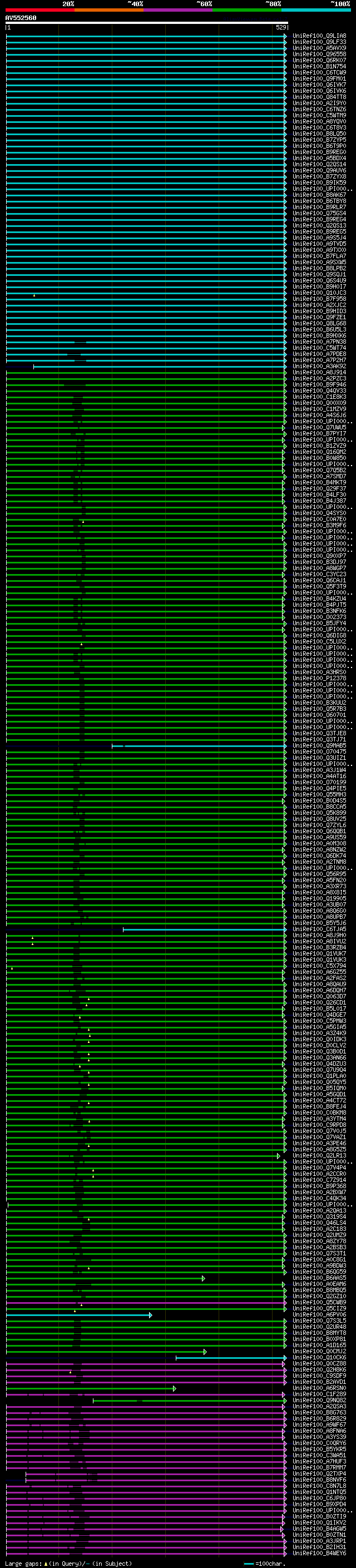Viewport: 356px width, 1568px height.
Task: Select the label UniRef100_A2TNM8
Action: [319, 862]
